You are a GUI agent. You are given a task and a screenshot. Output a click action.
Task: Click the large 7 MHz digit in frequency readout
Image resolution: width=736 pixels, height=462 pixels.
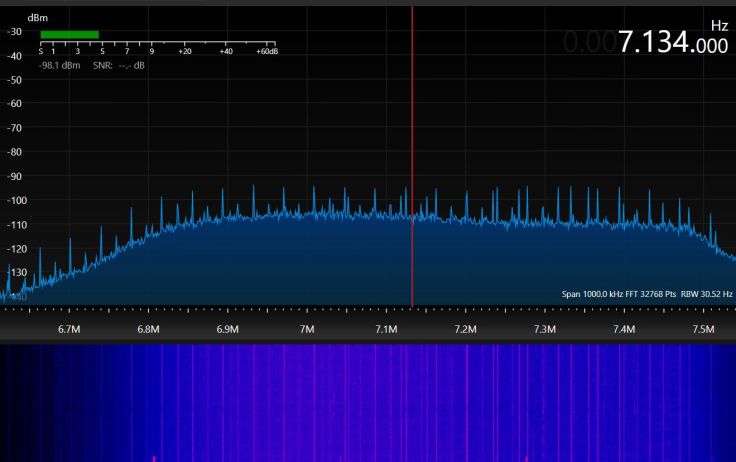coord(625,42)
